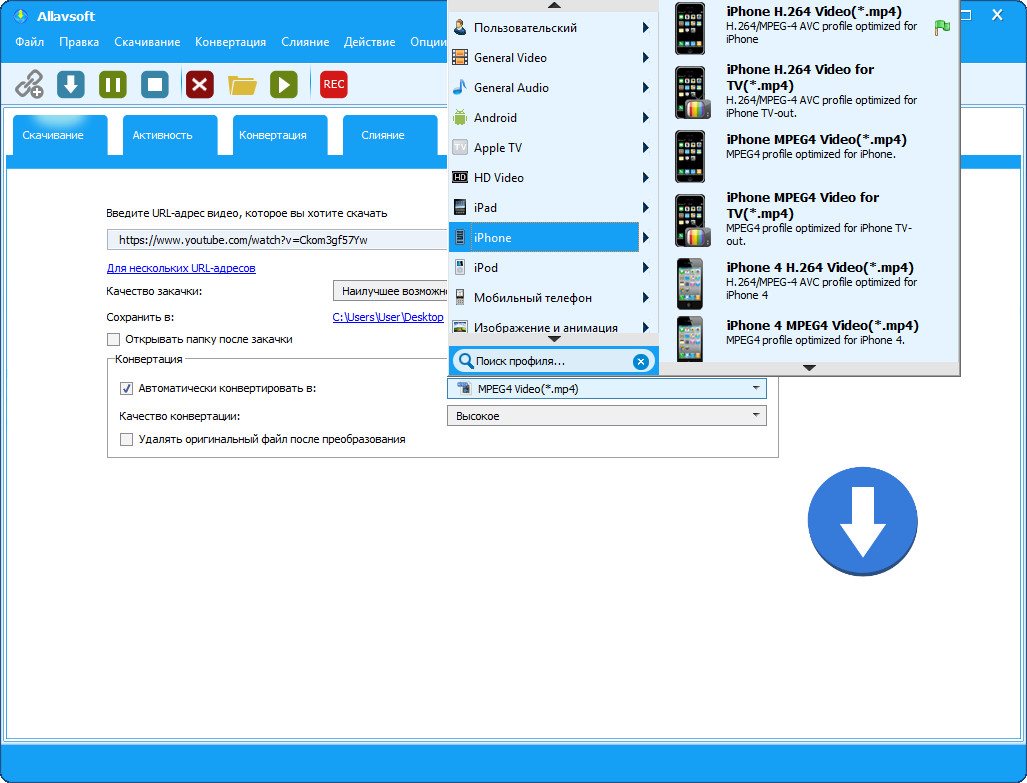Delete item with red X toolbar icon
The image size is (1027, 783).
(x=200, y=85)
